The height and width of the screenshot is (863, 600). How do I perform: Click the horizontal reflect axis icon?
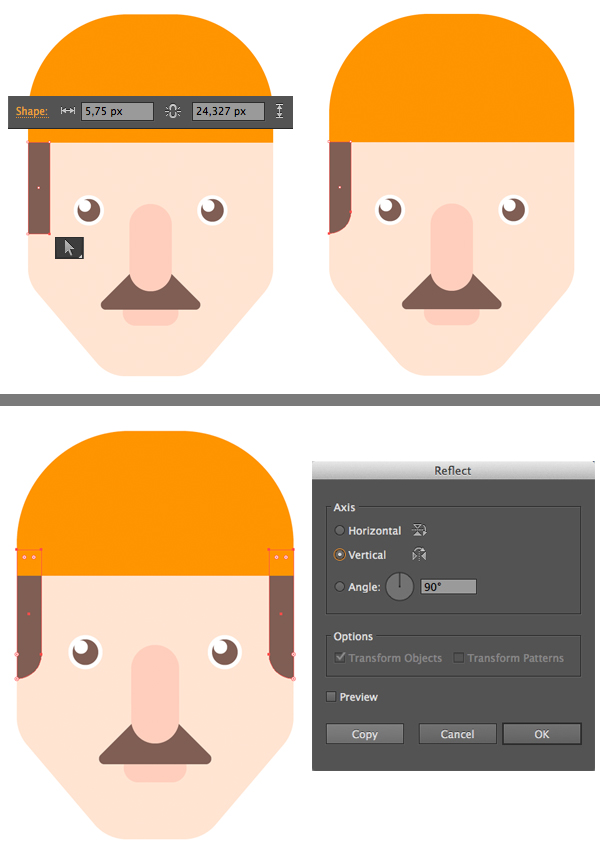419,531
